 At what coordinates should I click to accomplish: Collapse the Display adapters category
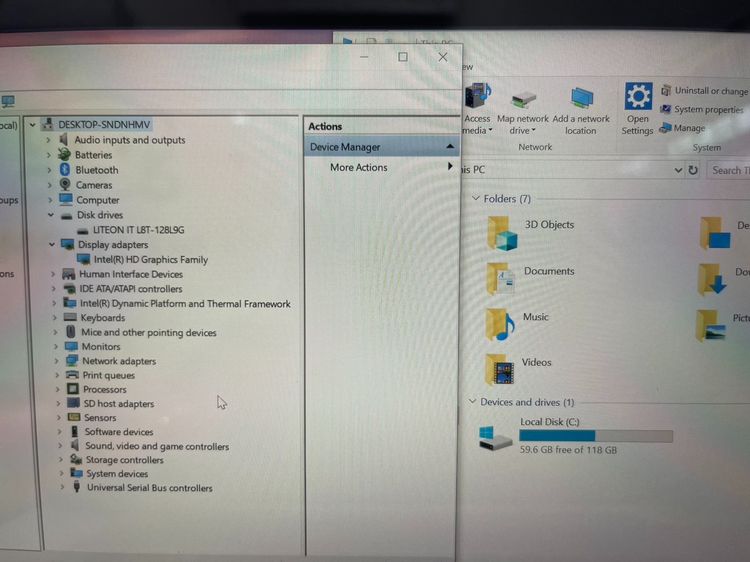[52, 244]
